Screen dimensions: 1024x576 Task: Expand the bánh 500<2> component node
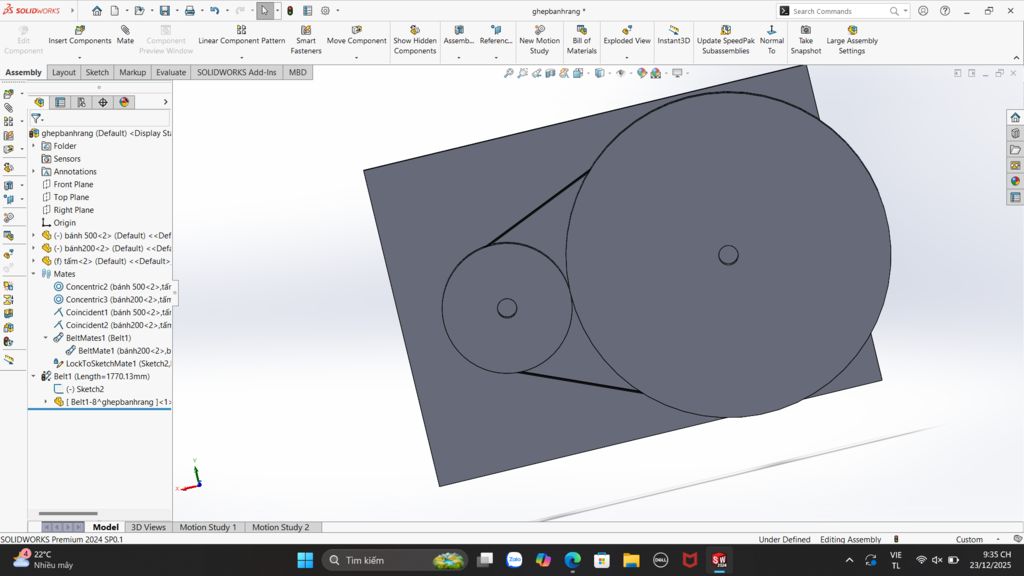click(34, 235)
